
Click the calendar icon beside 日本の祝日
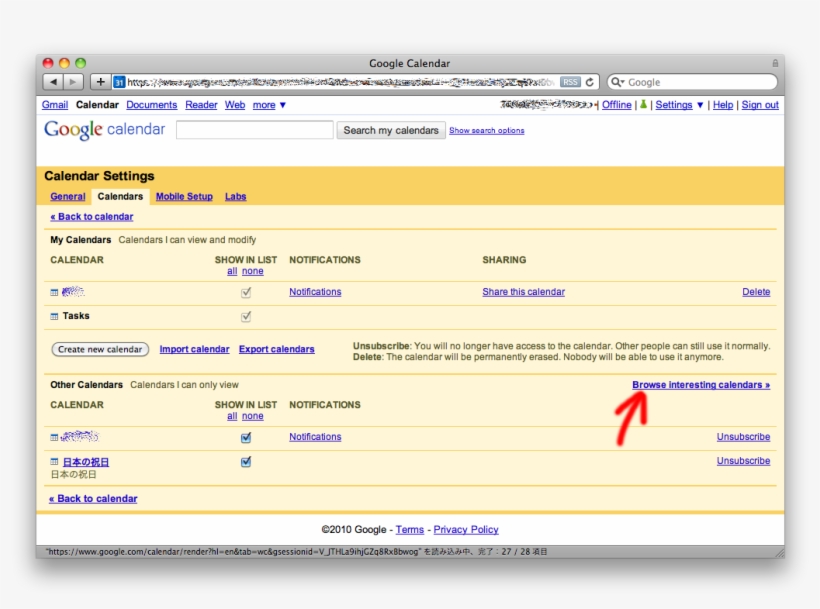(54, 462)
